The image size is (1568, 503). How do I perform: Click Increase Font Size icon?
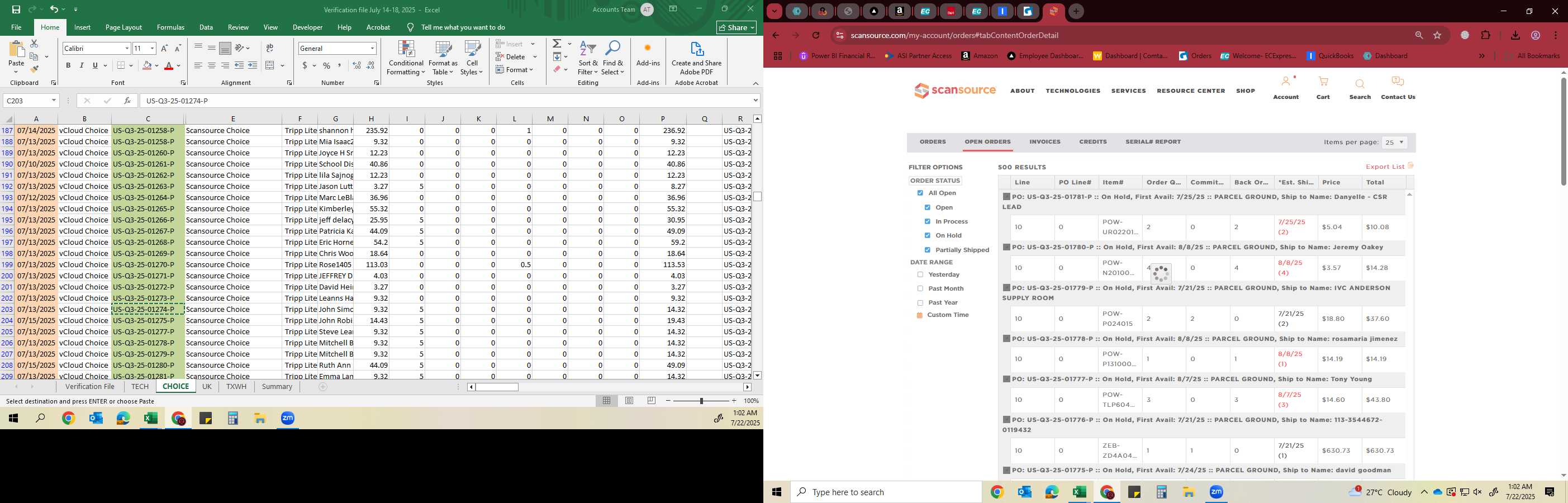point(164,48)
